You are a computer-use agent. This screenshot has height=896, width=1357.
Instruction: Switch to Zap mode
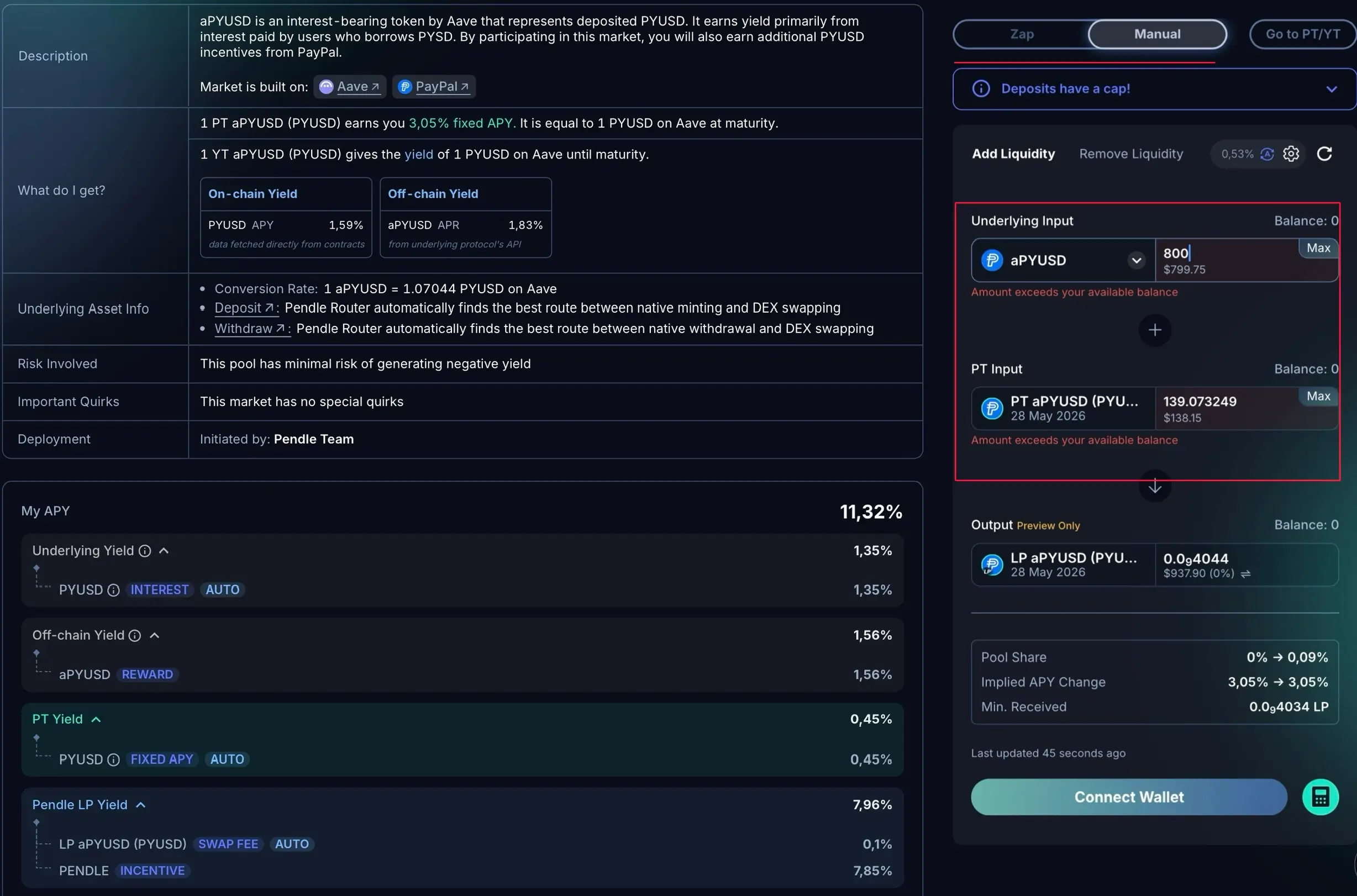(1022, 34)
